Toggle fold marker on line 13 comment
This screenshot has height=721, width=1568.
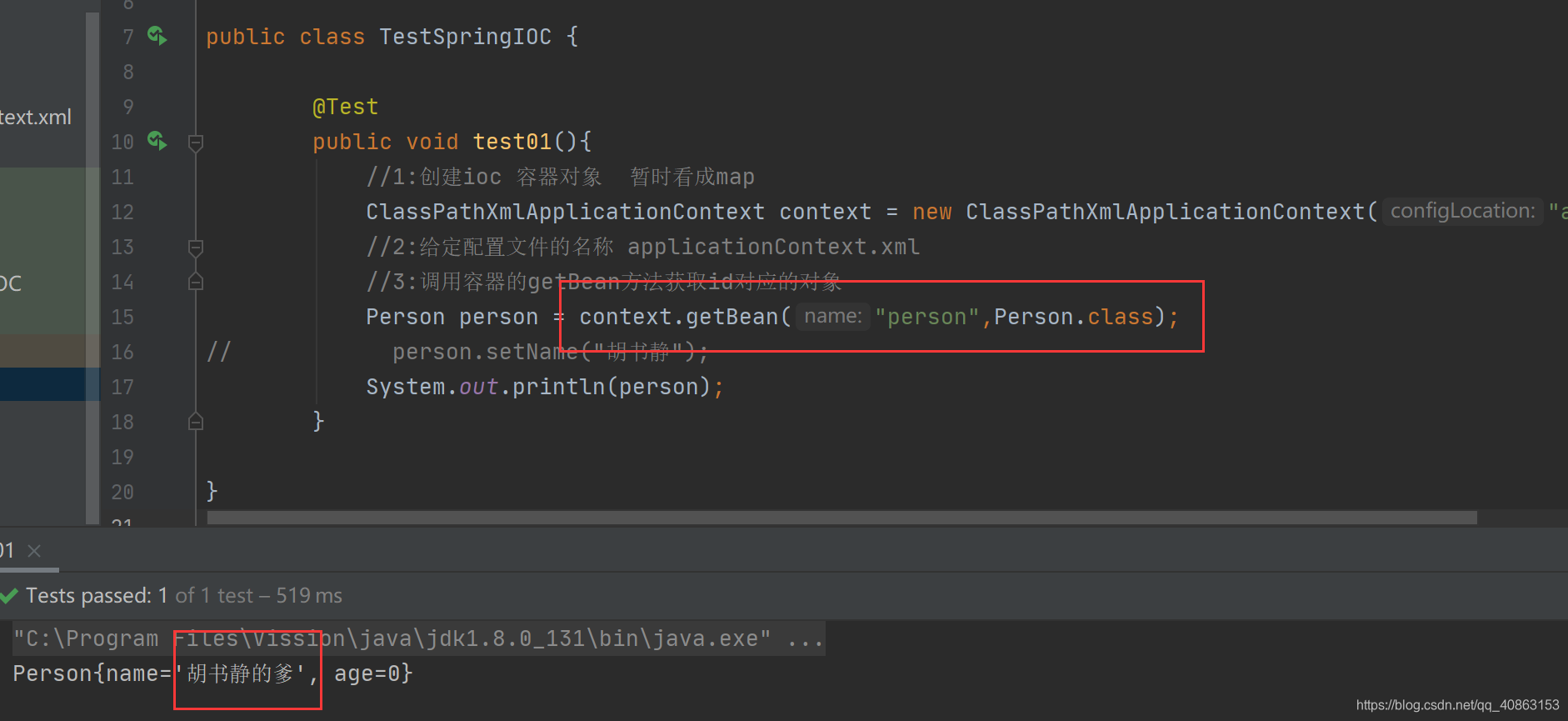pos(196,248)
